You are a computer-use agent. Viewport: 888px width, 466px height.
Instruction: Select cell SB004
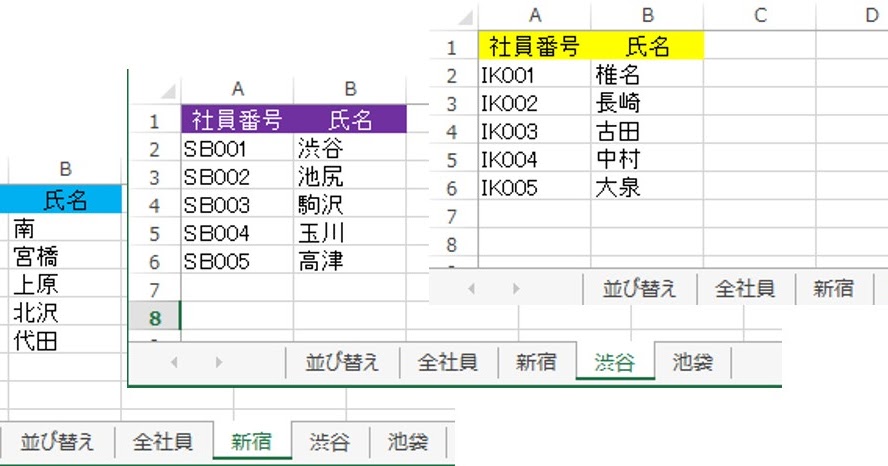click(238, 233)
